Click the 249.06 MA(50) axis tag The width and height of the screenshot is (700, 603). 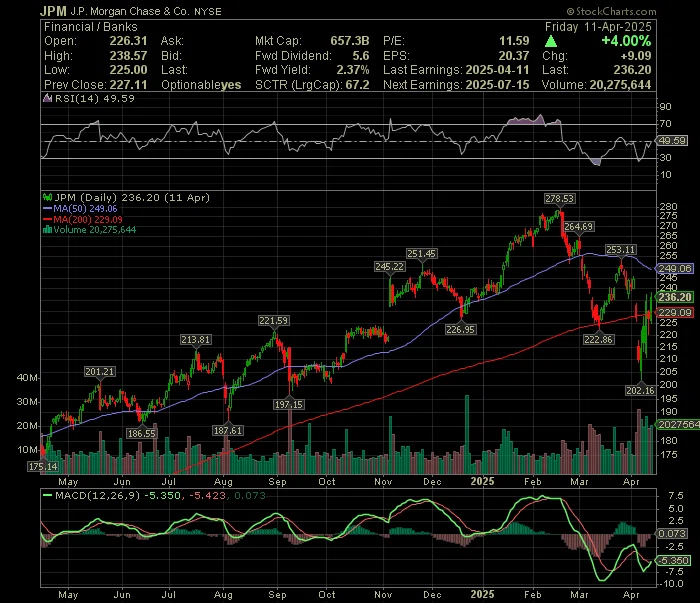click(x=675, y=269)
